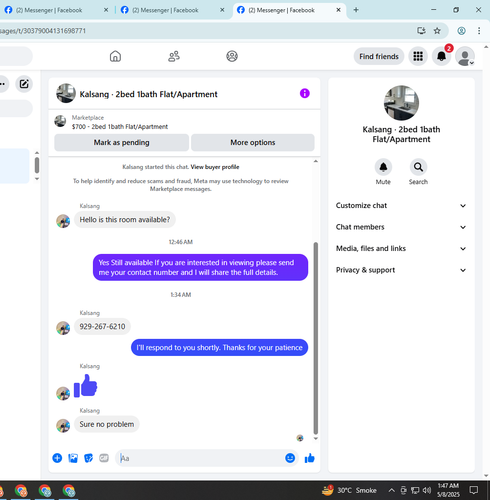This screenshot has width=490, height=500.
Task: Open a new browser tab plus button
Action: pyautogui.click(x=356, y=10)
